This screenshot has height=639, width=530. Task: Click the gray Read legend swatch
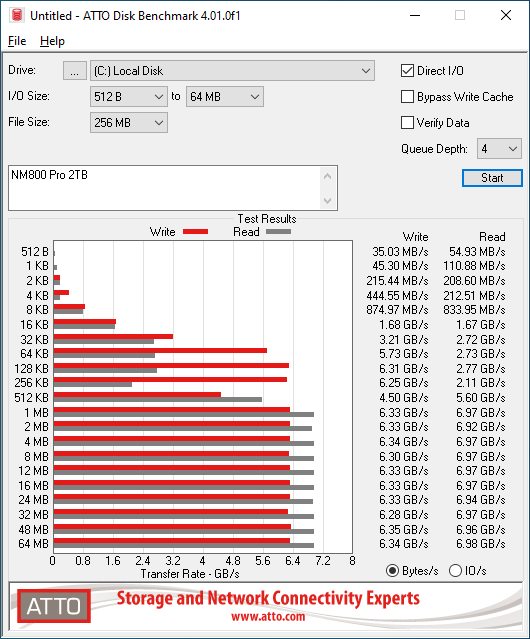pos(279,232)
